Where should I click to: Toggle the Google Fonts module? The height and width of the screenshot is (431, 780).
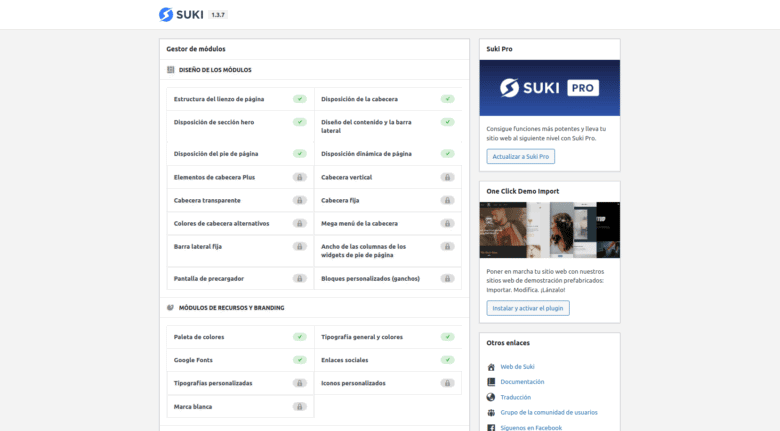(x=299, y=360)
